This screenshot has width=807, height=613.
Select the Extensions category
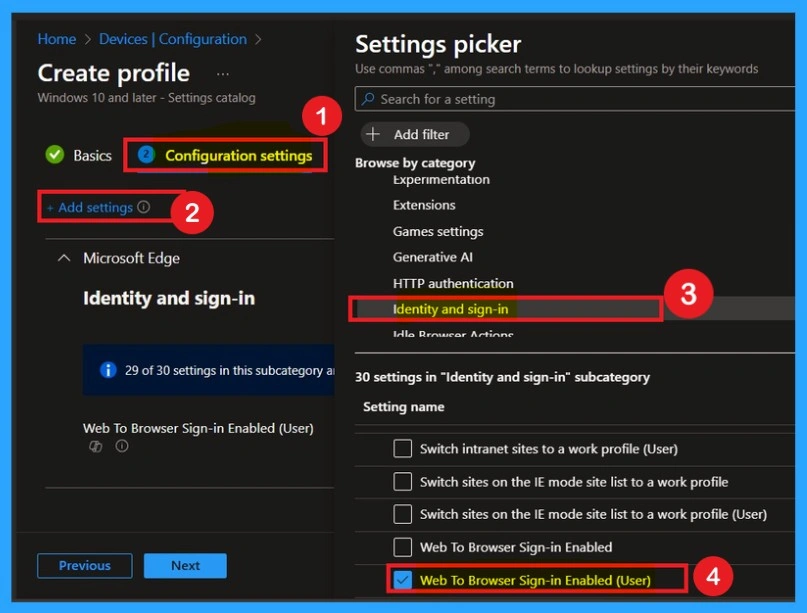pyautogui.click(x=424, y=205)
